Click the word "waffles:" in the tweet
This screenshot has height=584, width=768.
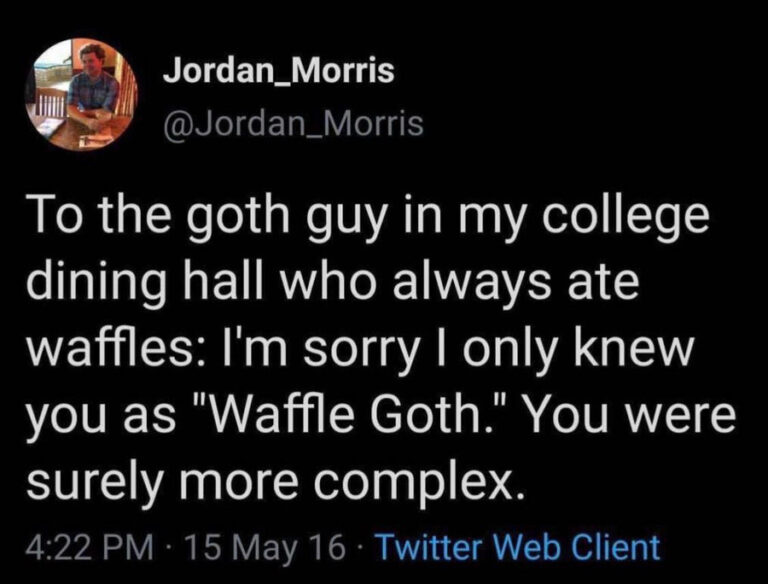(109, 348)
